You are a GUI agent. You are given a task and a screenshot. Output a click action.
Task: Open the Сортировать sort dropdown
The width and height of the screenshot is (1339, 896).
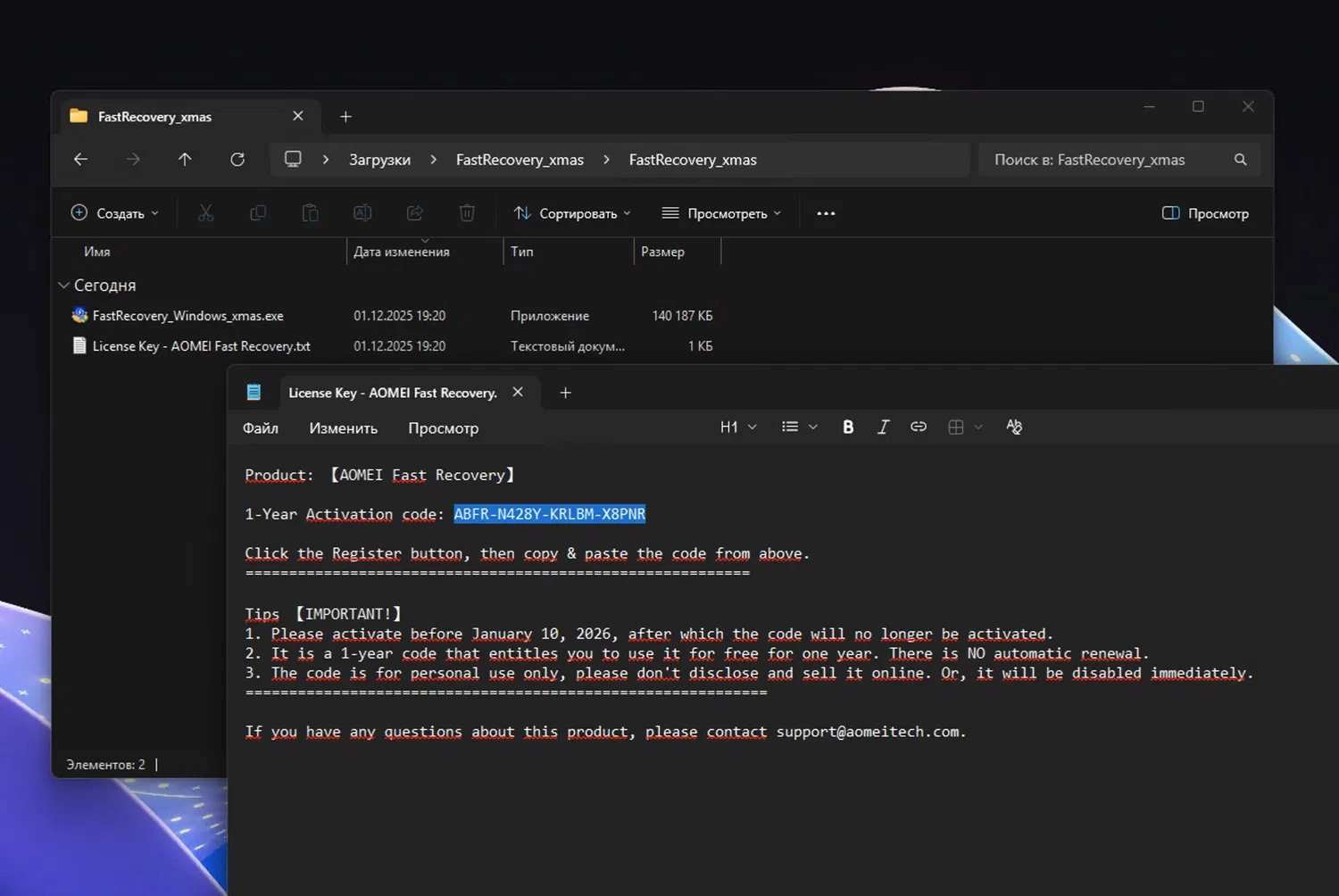point(572,213)
